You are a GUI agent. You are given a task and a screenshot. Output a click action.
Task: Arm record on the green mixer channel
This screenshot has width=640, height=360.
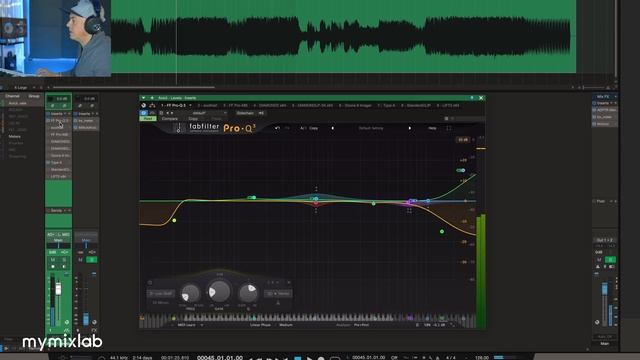coord(53,267)
